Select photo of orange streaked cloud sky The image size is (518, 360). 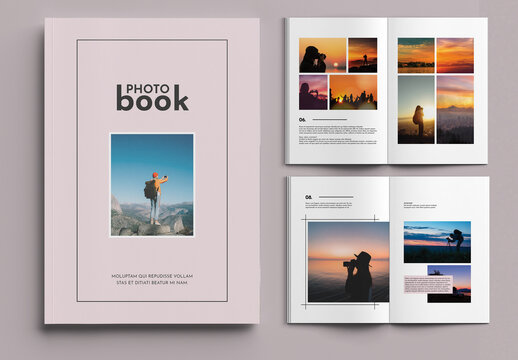[x=455, y=55]
